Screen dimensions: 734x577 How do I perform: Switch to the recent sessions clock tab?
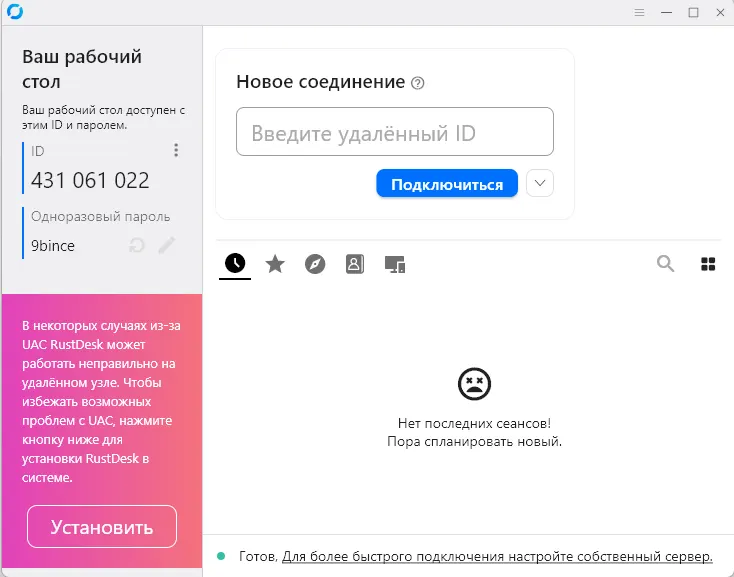click(235, 263)
